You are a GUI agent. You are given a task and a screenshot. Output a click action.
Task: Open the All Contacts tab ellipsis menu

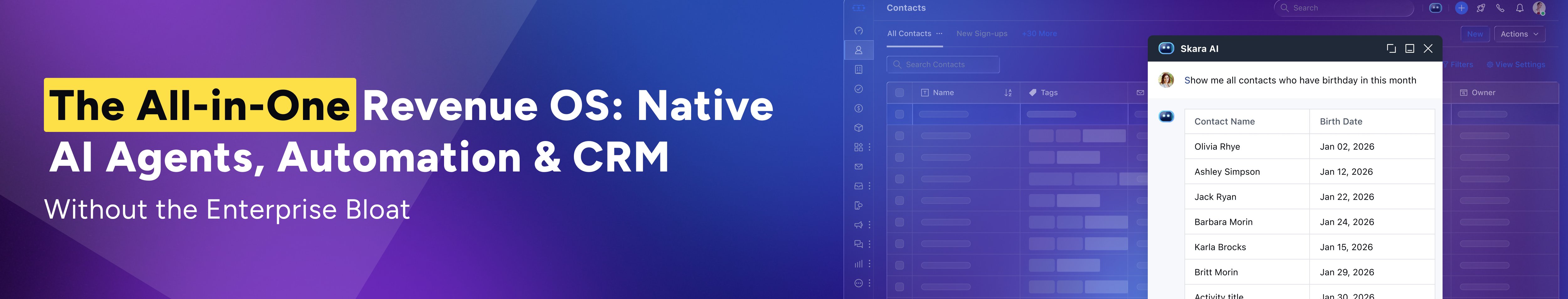[939, 34]
